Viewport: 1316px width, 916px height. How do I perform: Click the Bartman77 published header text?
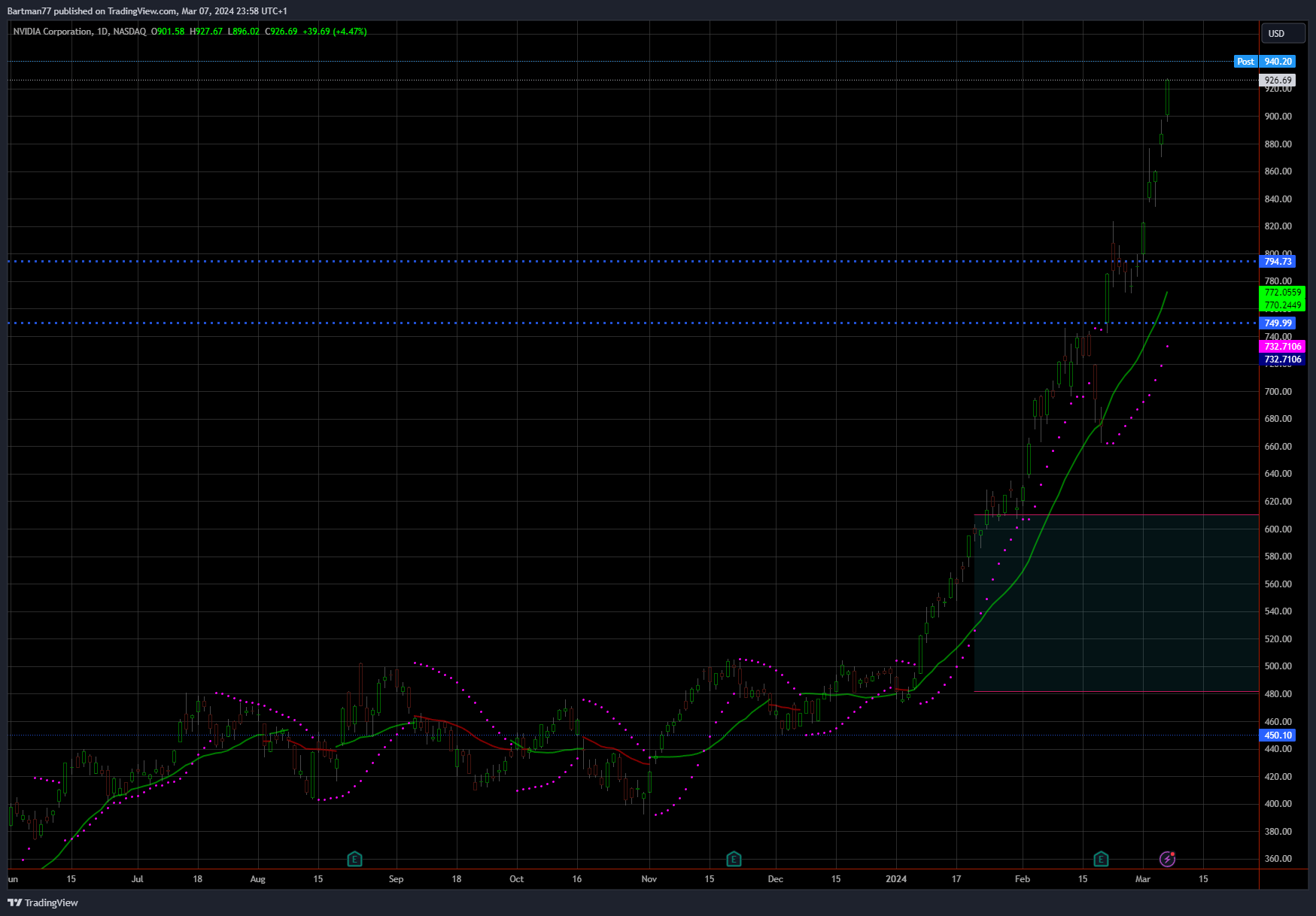point(147,11)
